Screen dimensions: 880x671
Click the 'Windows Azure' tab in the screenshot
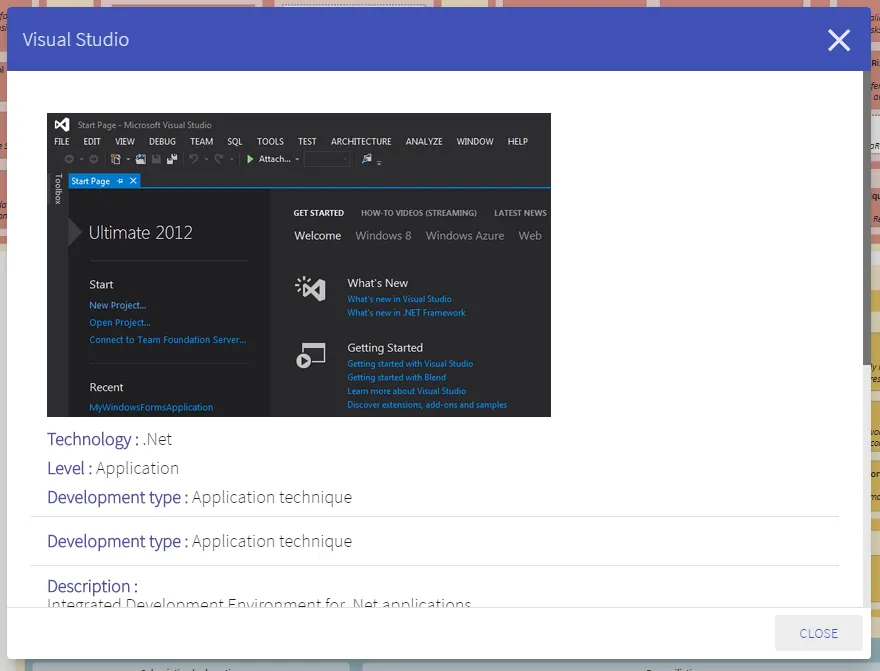click(x=465, y=236)
